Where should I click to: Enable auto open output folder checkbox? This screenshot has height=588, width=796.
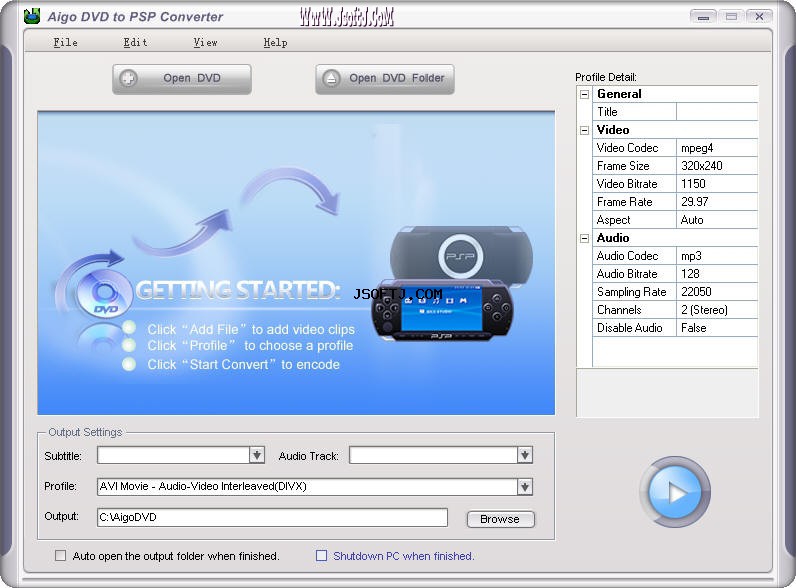point(60,556)
